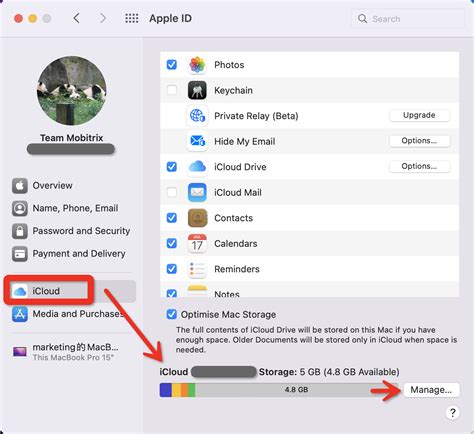This screenshot has height=434, width=474.
Task: Click the Keychain icon
Action: (197, 90)
